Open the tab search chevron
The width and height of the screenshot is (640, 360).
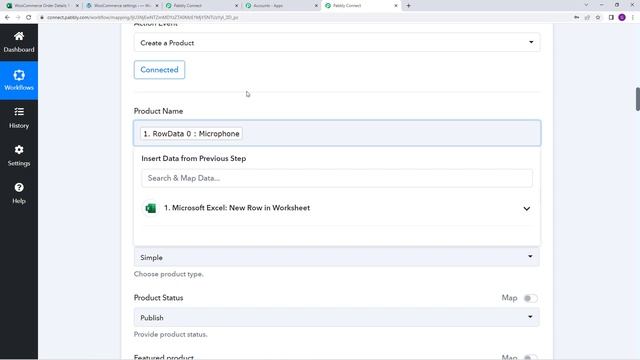click(x=586, y=5)
